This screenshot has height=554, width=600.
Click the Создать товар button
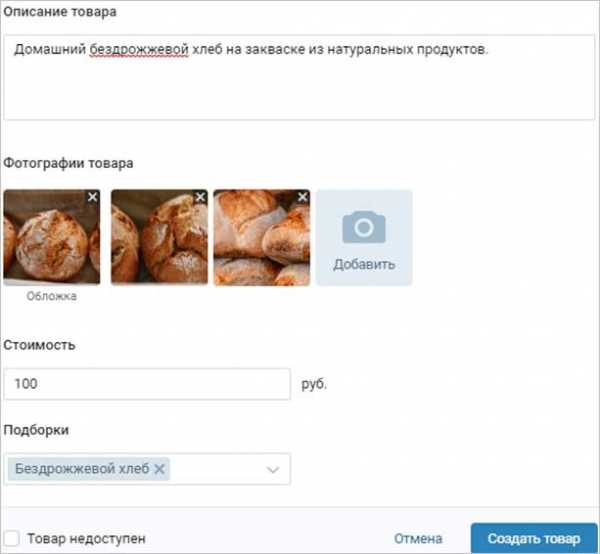[x=534, y=538]
